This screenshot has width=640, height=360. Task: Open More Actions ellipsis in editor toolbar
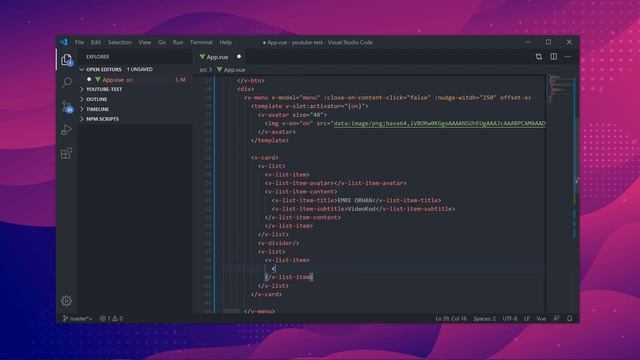[568, 57]
